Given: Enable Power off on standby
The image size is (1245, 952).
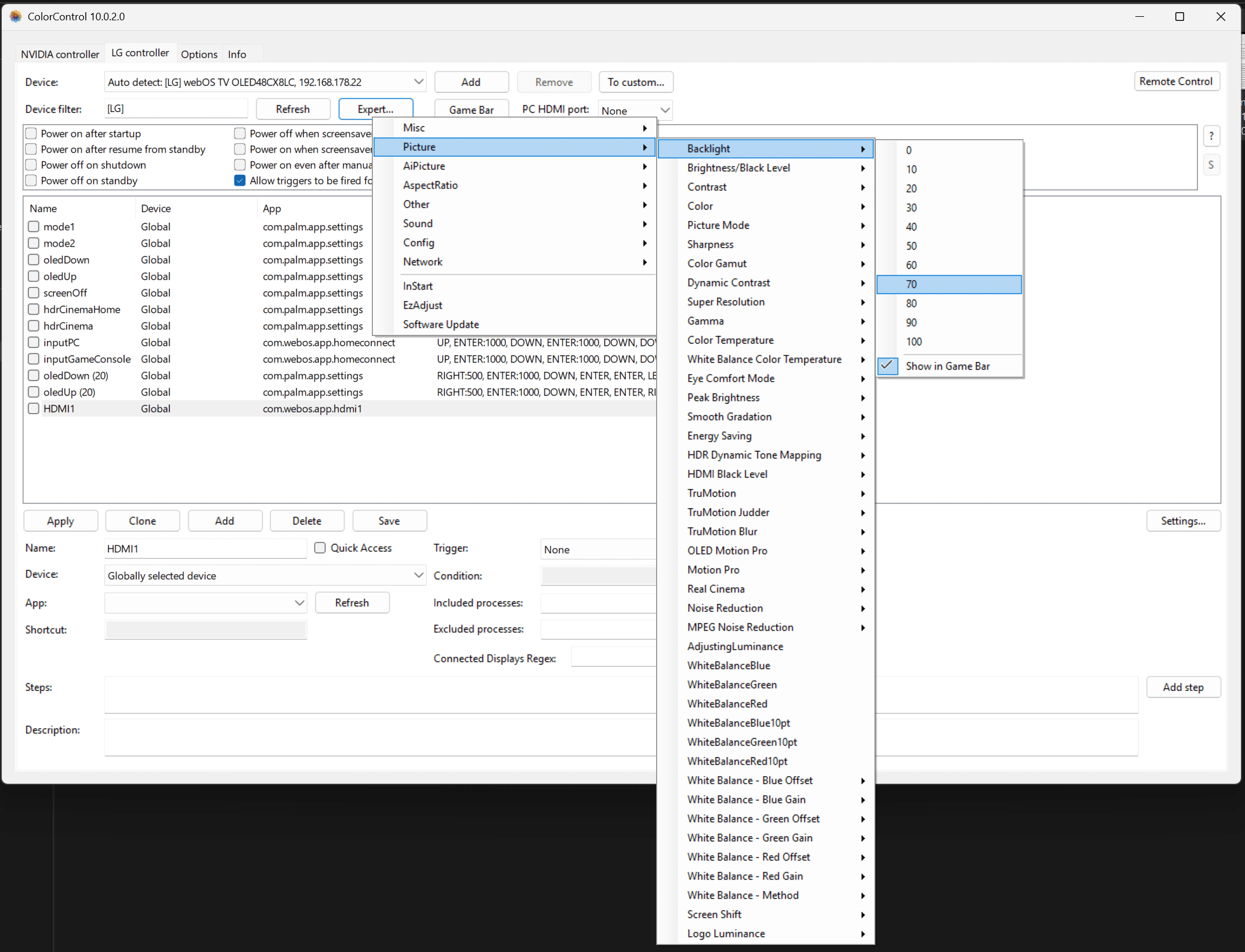Looking at the screenshot, I should pyautogui.click(x=31, y=180).
